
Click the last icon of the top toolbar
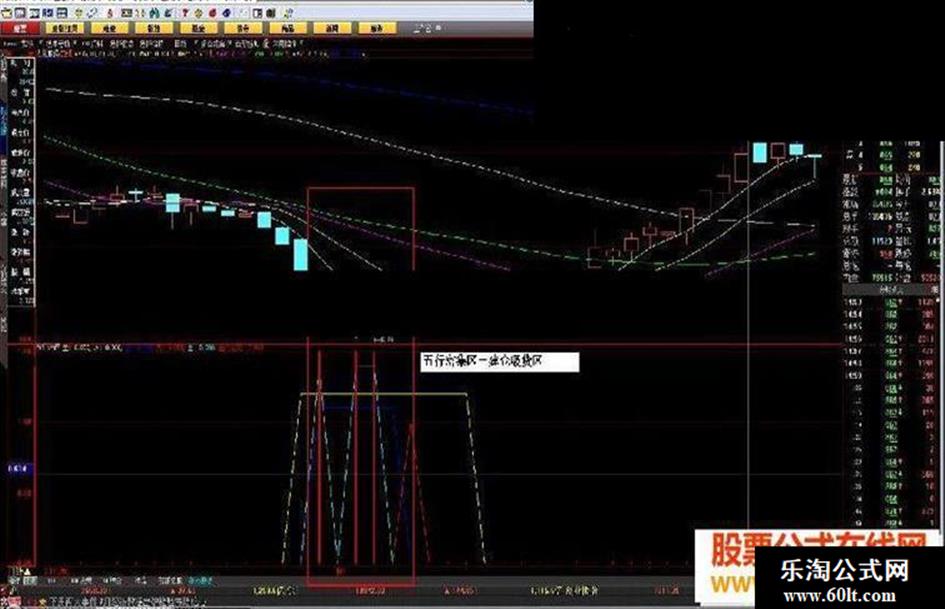(289, 13)
